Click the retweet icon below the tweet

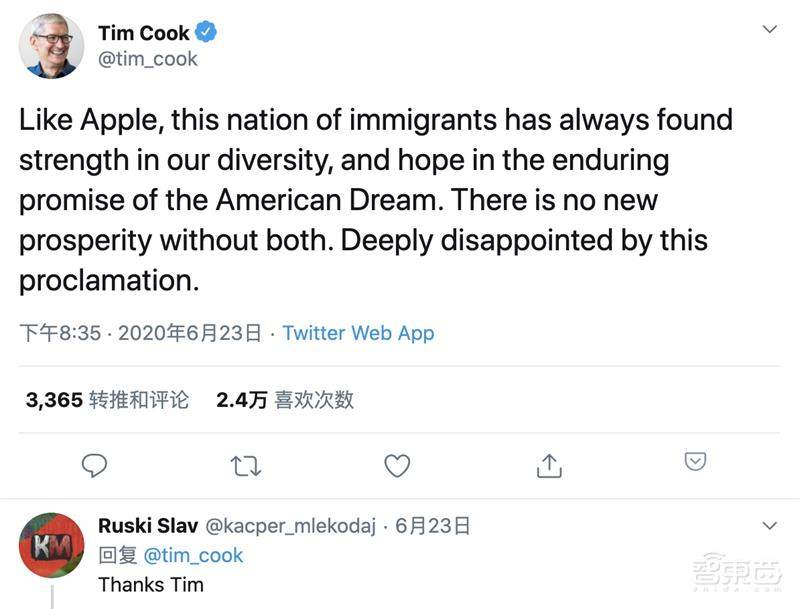[x=245, y=464]
